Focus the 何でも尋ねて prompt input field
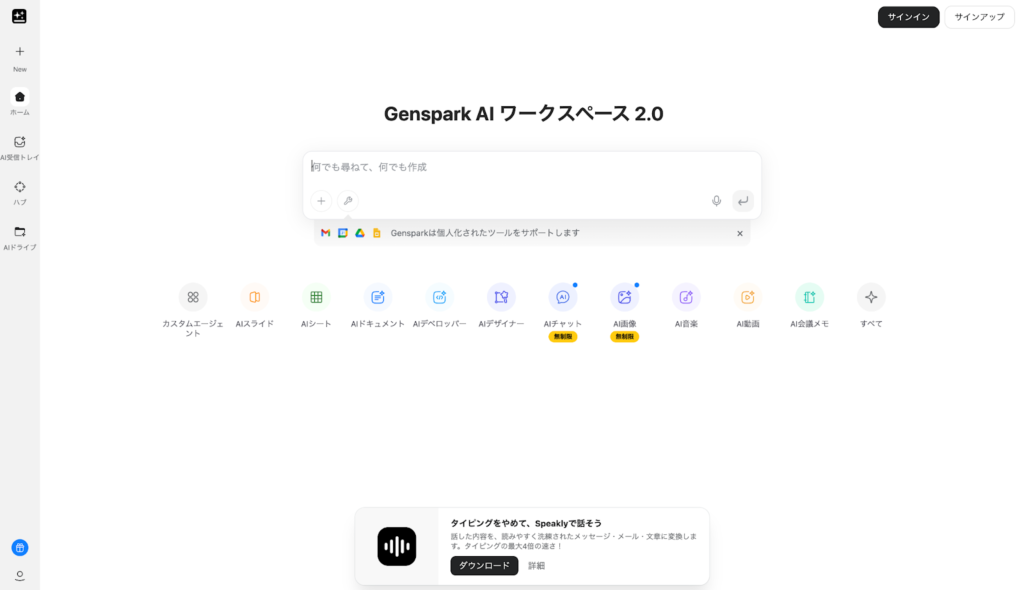Screen dimensions: 1024x590 tap(532, 167)
